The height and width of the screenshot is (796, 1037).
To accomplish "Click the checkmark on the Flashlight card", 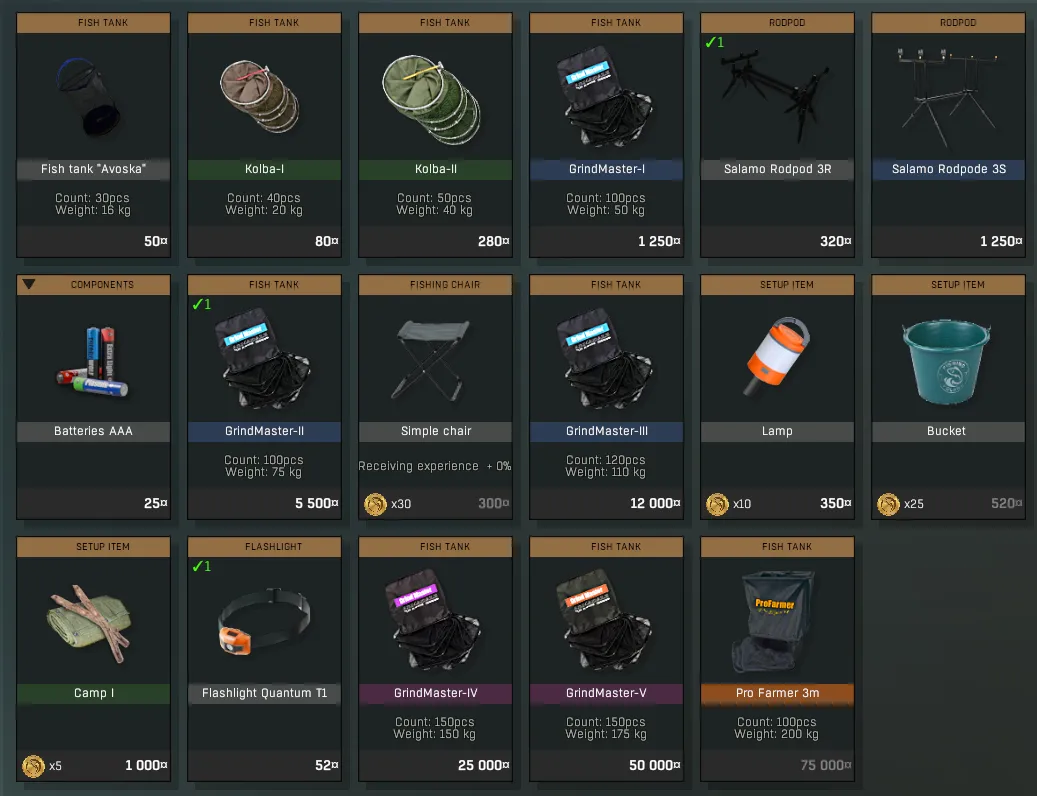I will [x=201, y=566].
